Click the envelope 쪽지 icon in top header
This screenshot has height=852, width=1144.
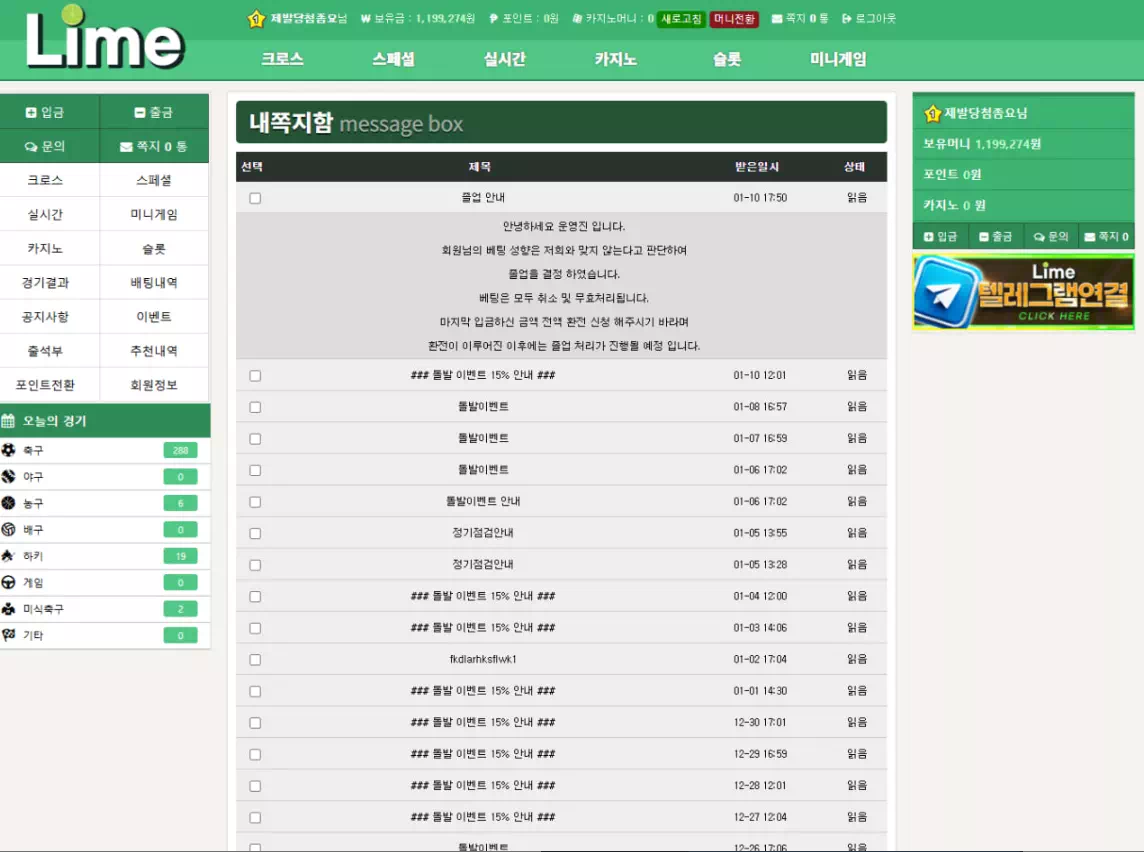point(777,19)
